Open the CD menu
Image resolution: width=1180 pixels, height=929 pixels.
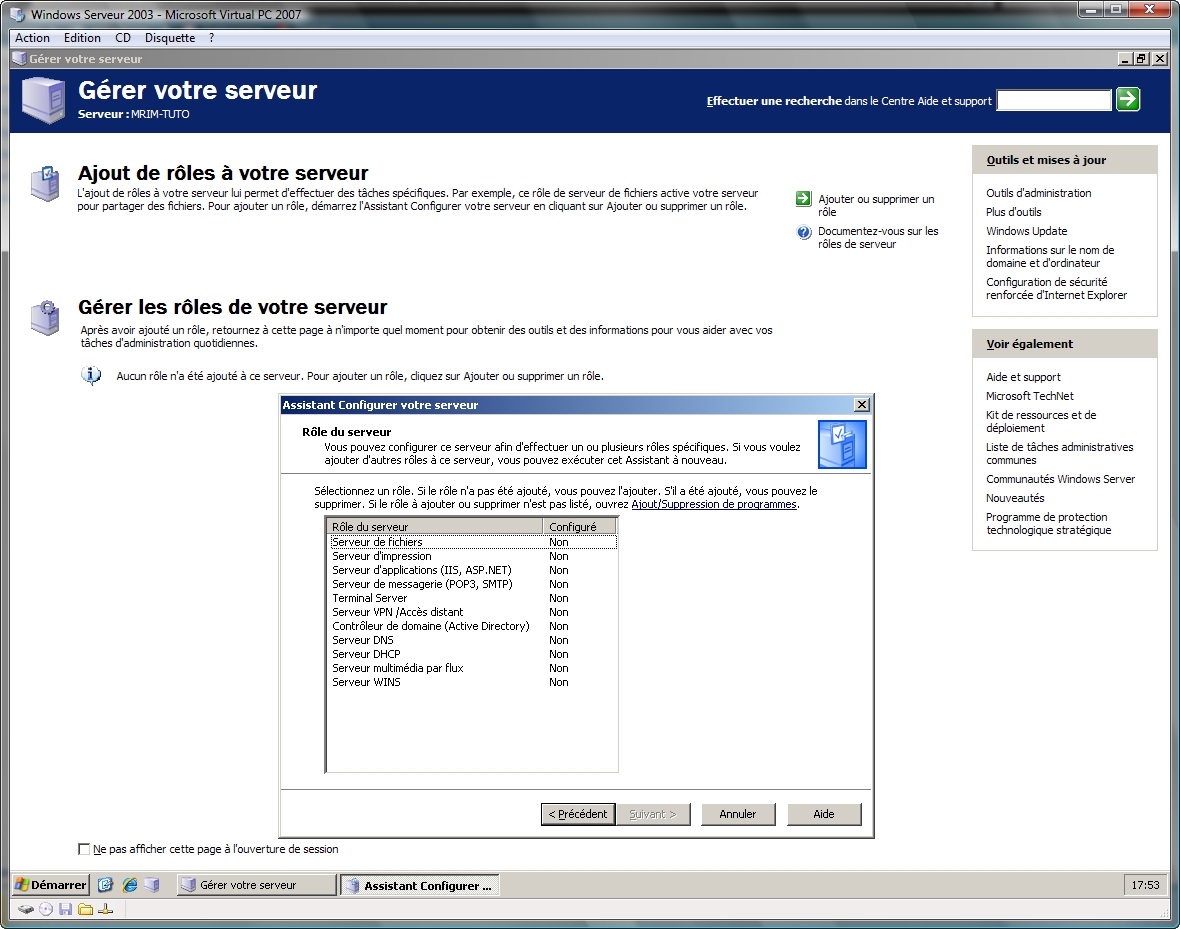click(123, 38)
